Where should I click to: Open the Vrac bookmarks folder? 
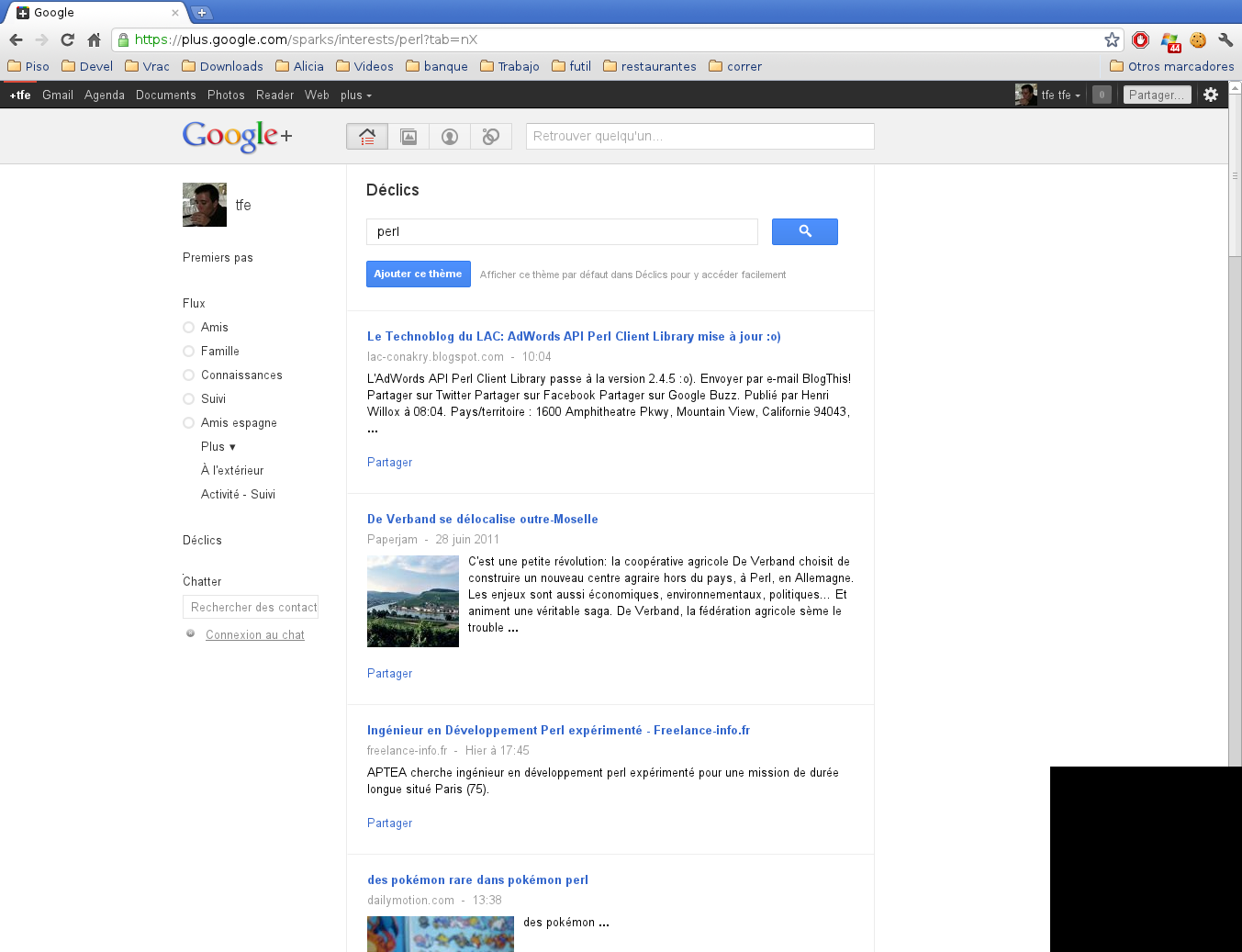coord(147,66)
